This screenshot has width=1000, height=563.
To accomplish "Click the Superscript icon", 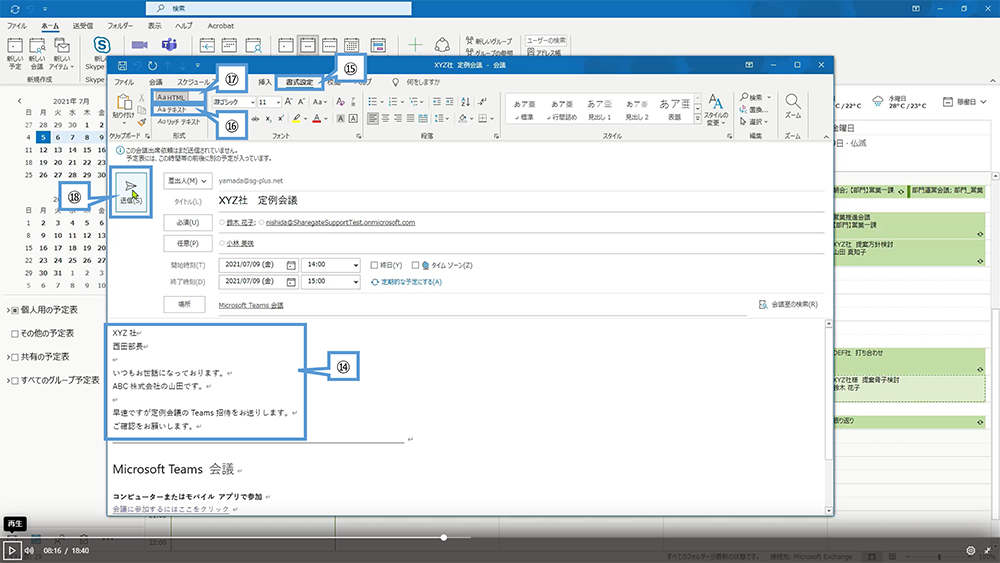I will [x=281, y=119].
